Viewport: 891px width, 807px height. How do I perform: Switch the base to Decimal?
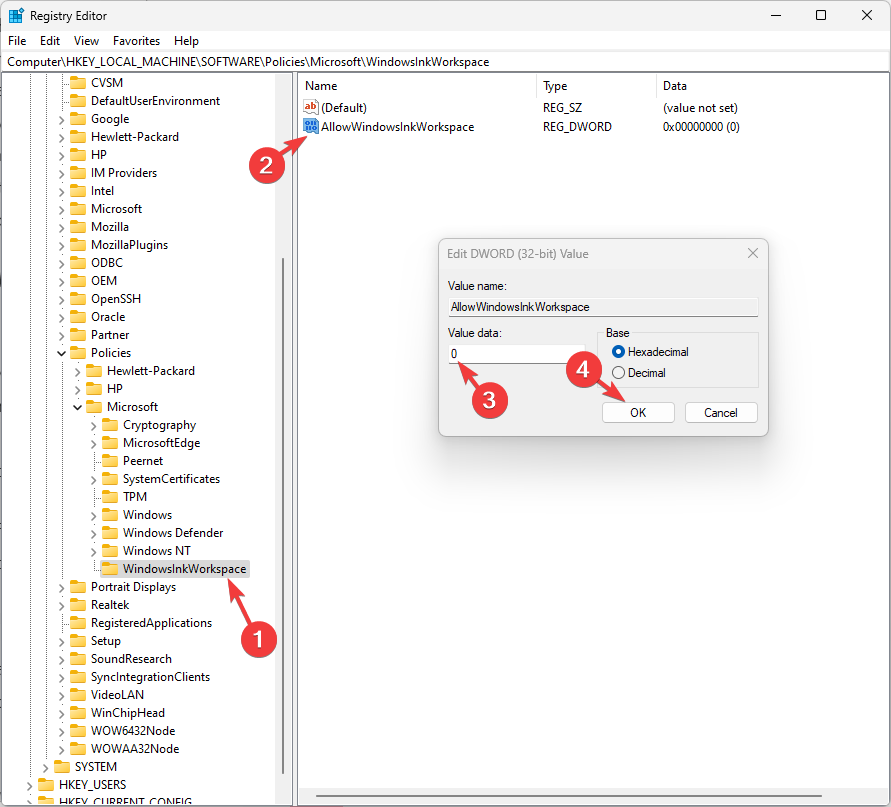click(x=618, y=372)
